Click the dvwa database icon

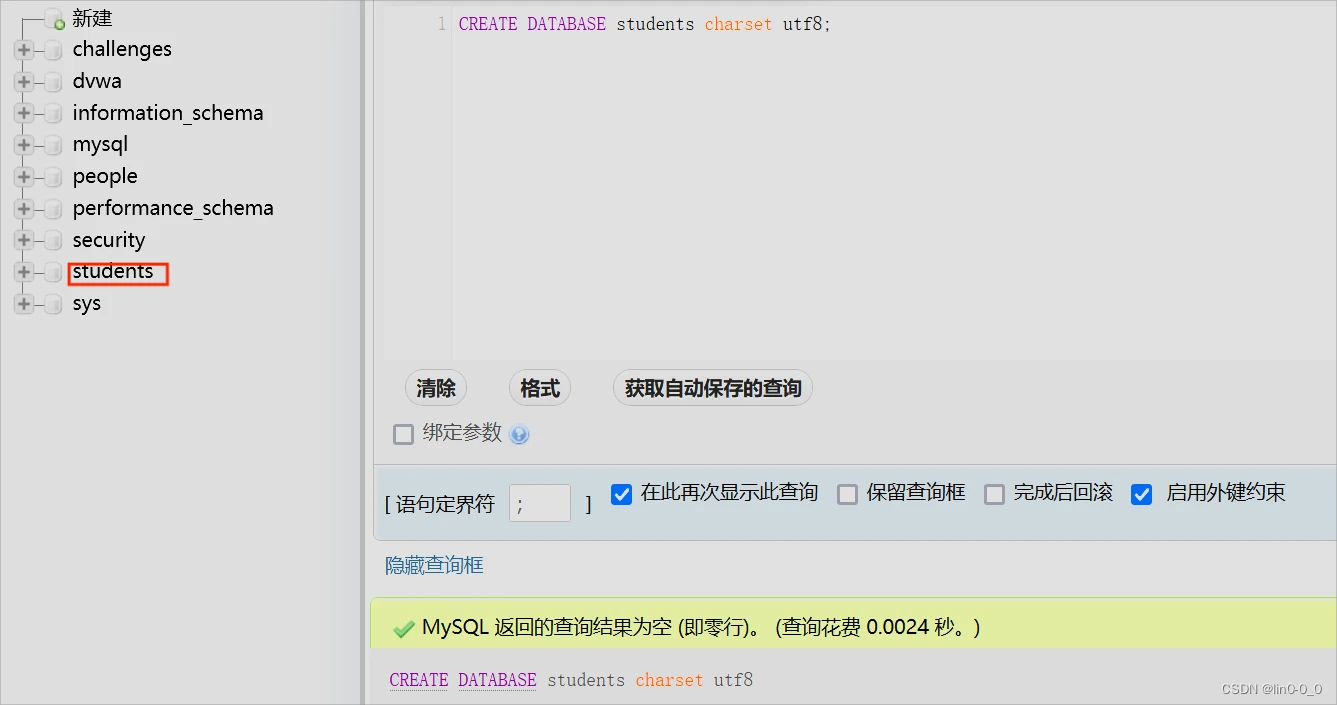53,83
